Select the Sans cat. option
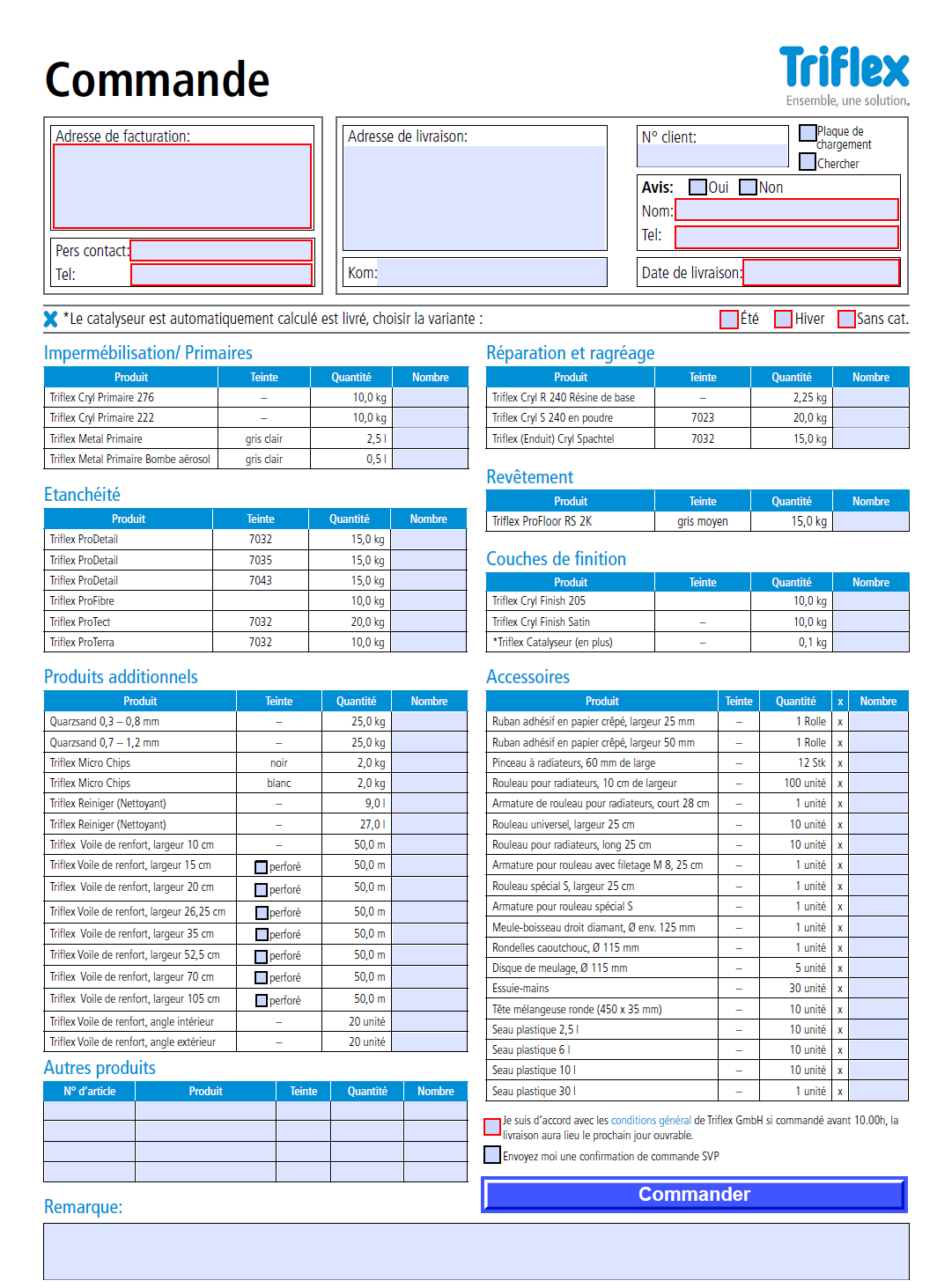The width and height of the screenshot is (937, 1288). pyautogui.click(x=846, y=319)
